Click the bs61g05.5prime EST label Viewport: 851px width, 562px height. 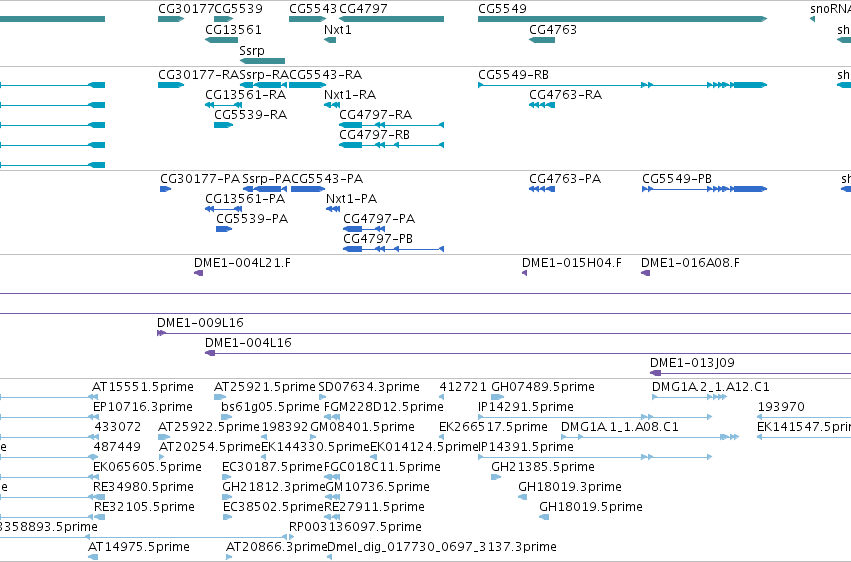(x=270, y=407)
